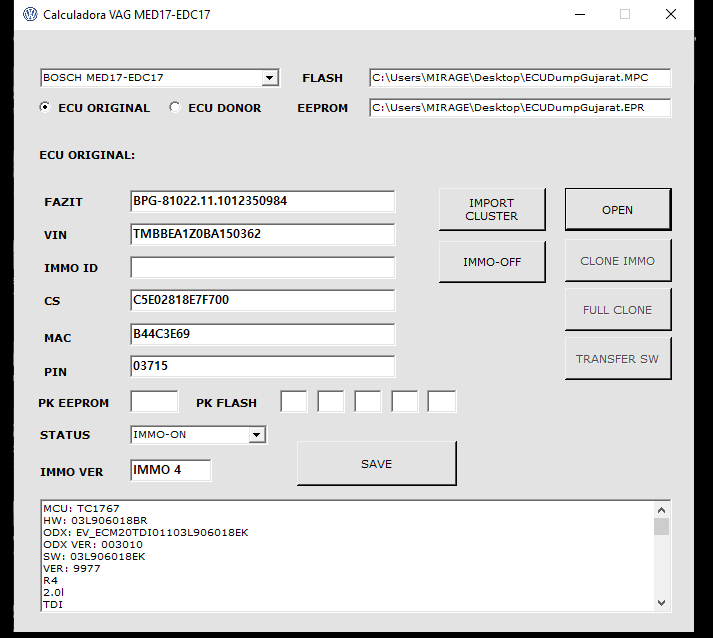The image size is (713, 638).
Task: Click the PIN field showing 03715
Action: tap(262, 367)
